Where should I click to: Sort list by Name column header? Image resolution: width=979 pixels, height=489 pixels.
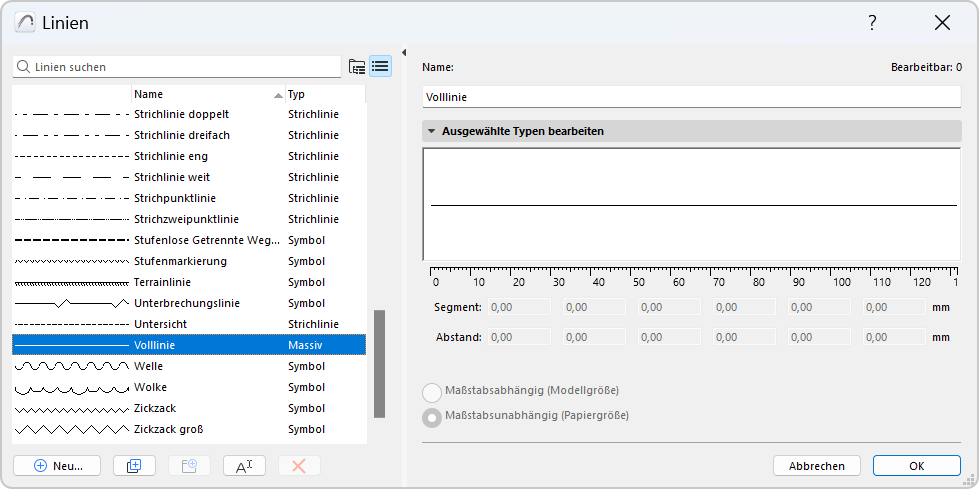point(209,94)
